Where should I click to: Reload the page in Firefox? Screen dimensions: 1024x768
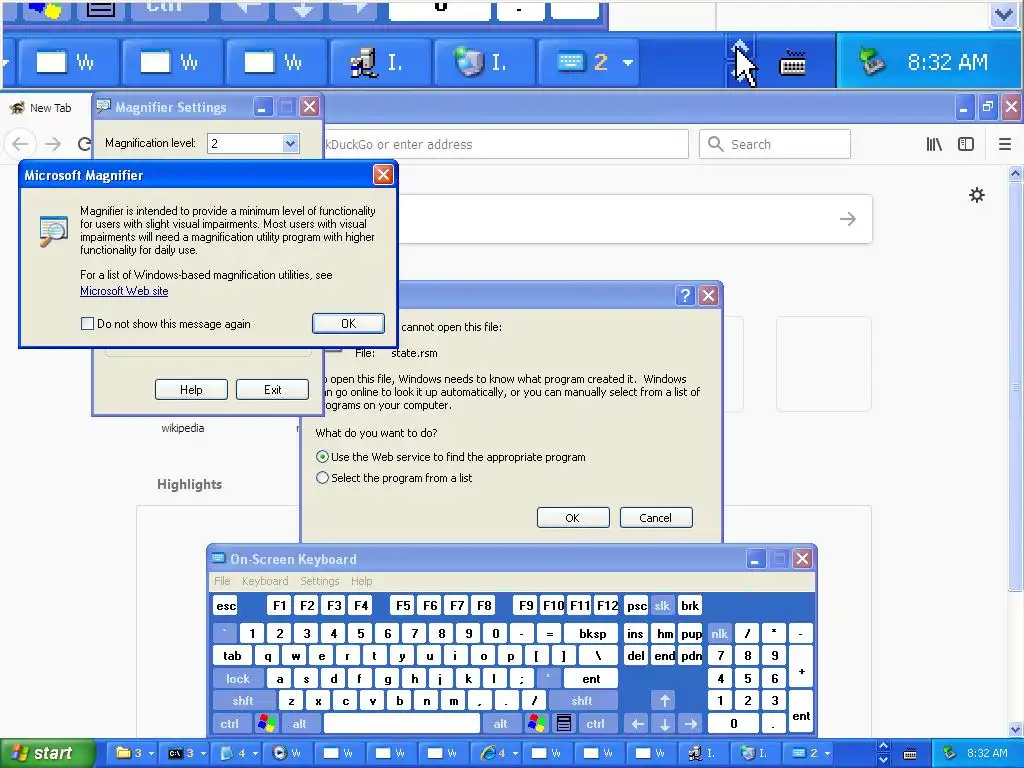pyautogui.click(x=84, y=144)
